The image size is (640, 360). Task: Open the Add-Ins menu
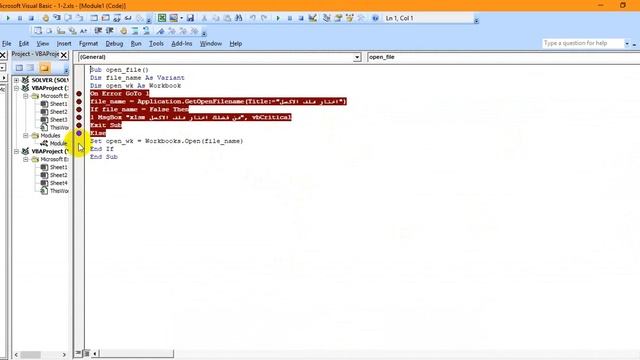(x=182, y=44)
